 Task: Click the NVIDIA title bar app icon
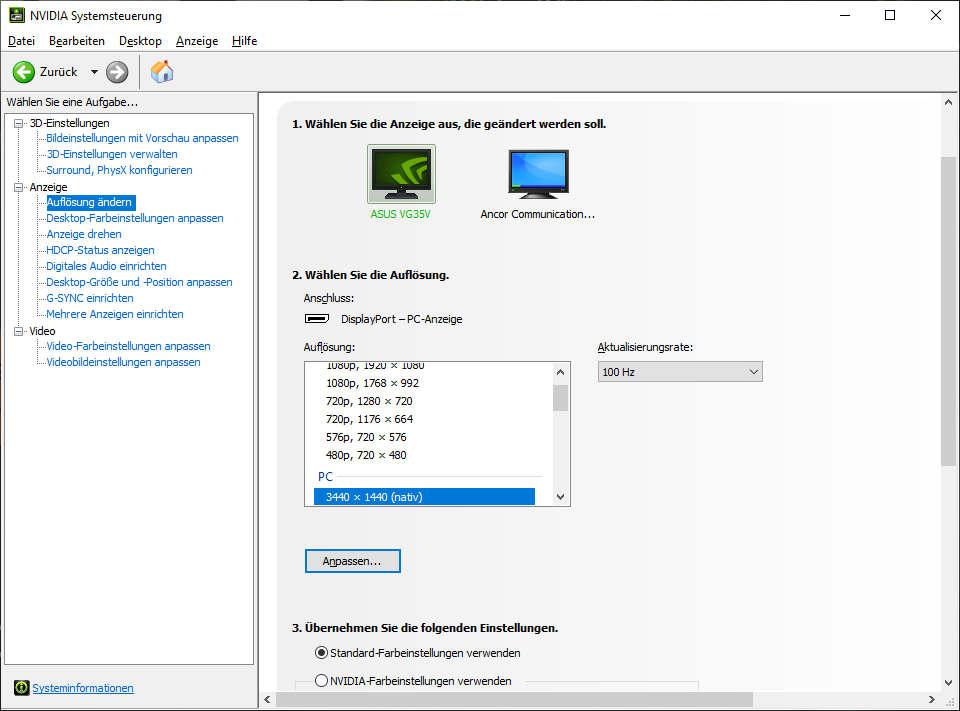click(17, 15)
